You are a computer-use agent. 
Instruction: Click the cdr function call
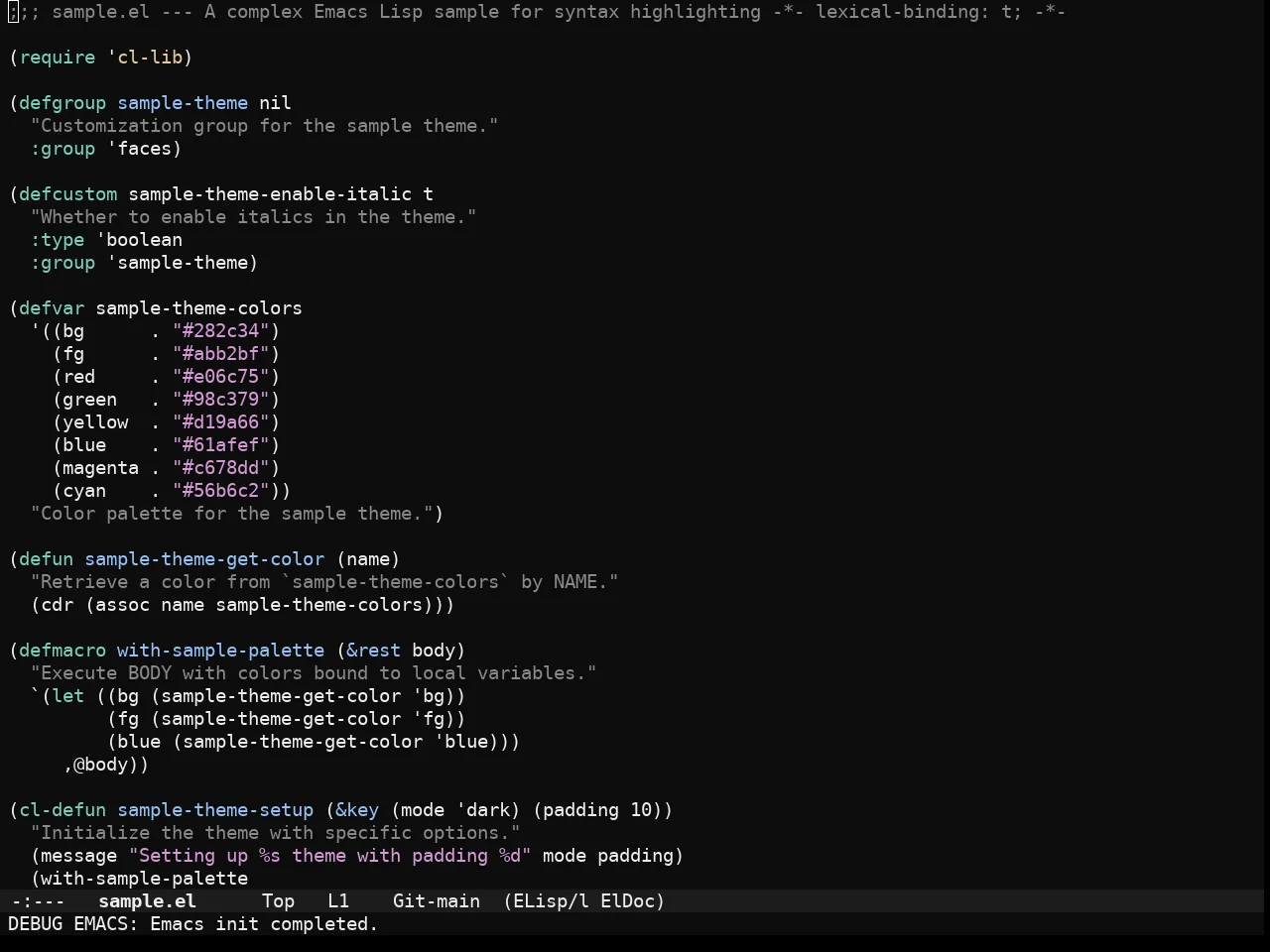pyautogui.click(x=58, y=605)
